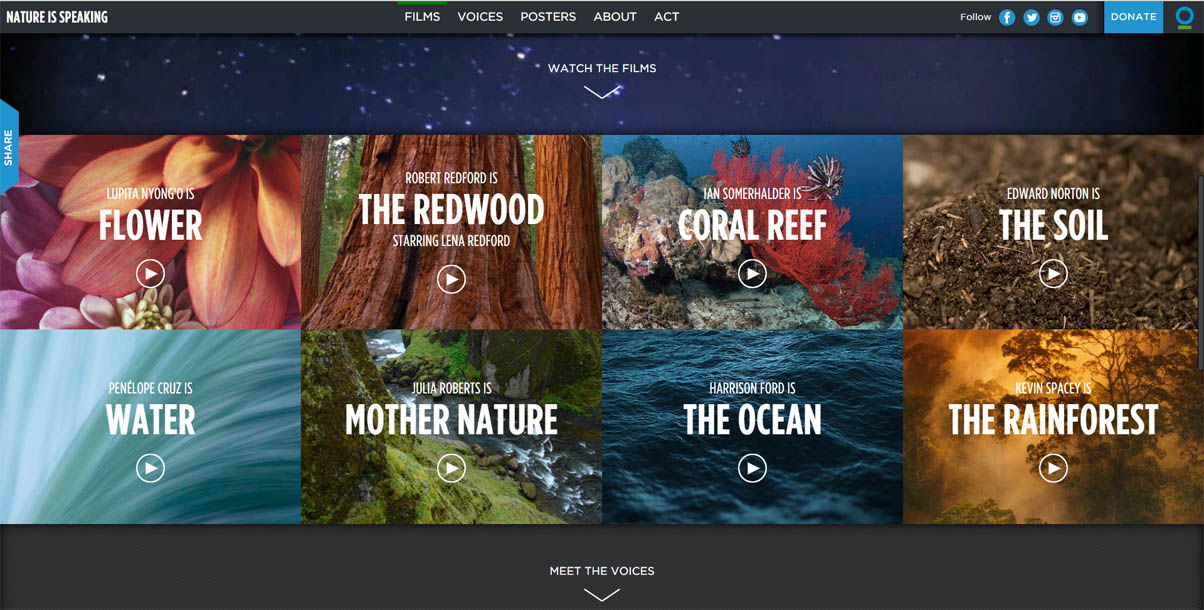Click the Conservation International circle logo
1204x610 pixels.
1184,17
